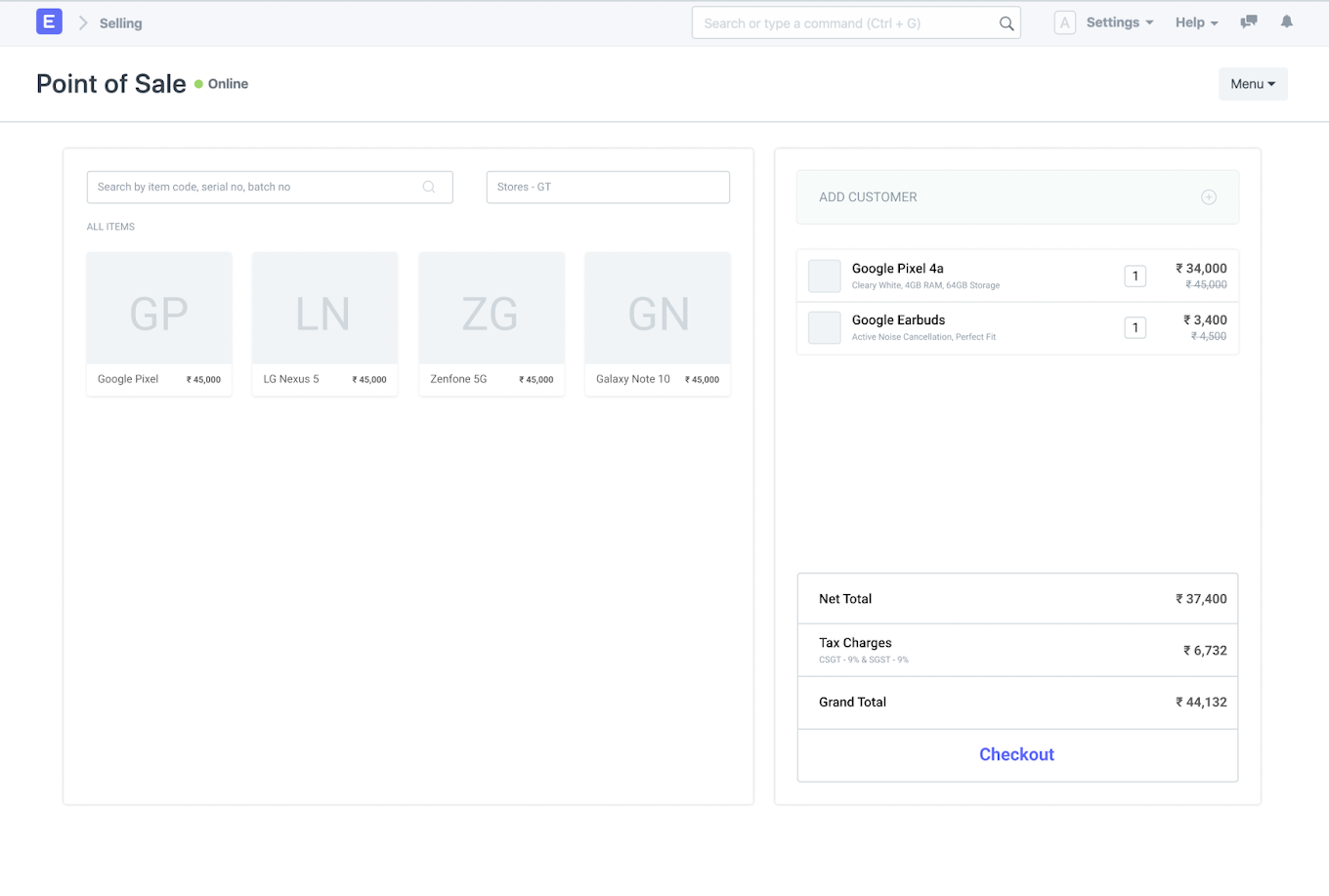Click the ₹ 6,732 tax amount
Screen dimensions: 1329x896
click(1205, 650)
